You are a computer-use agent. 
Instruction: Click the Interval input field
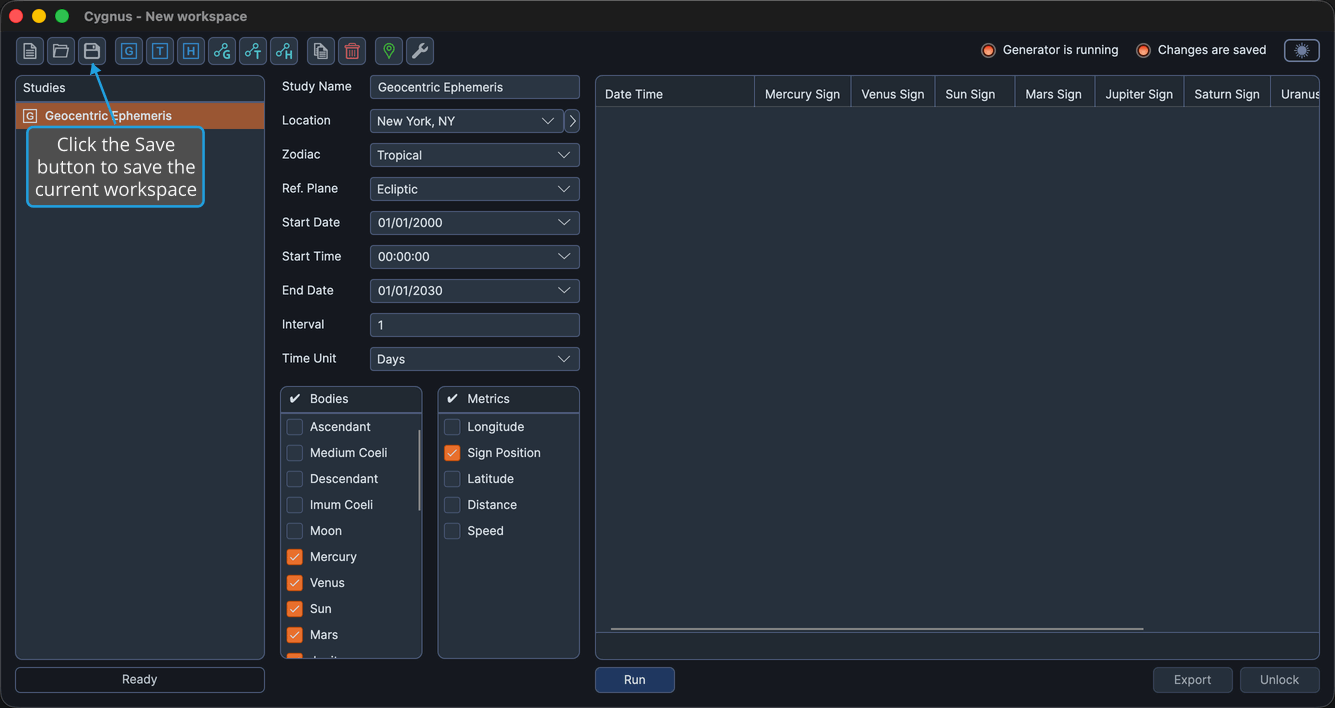pos(475,325)
